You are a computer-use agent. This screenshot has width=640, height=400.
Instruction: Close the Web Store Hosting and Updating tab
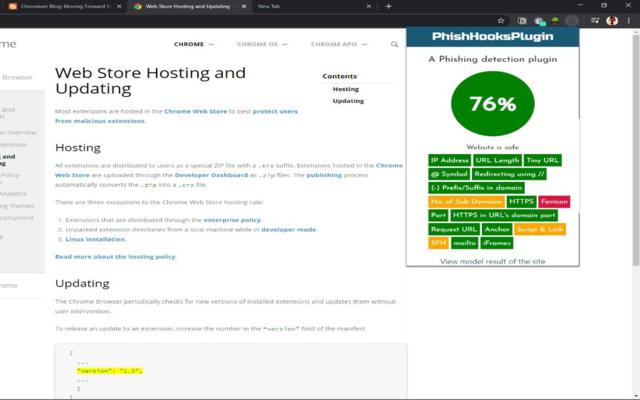[x=244, y=6]
